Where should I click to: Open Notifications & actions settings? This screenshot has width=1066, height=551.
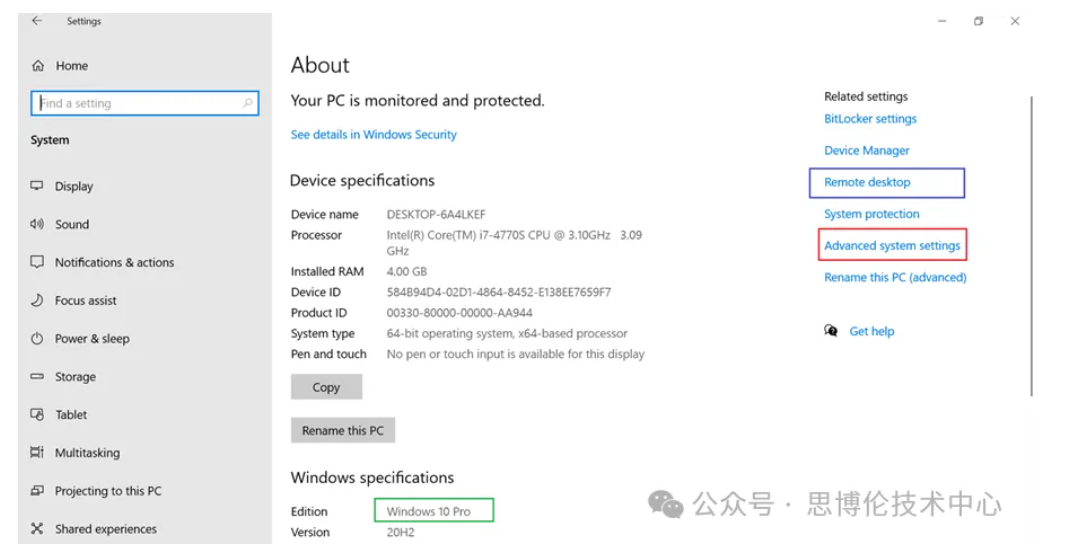click(x=114, y=263)
